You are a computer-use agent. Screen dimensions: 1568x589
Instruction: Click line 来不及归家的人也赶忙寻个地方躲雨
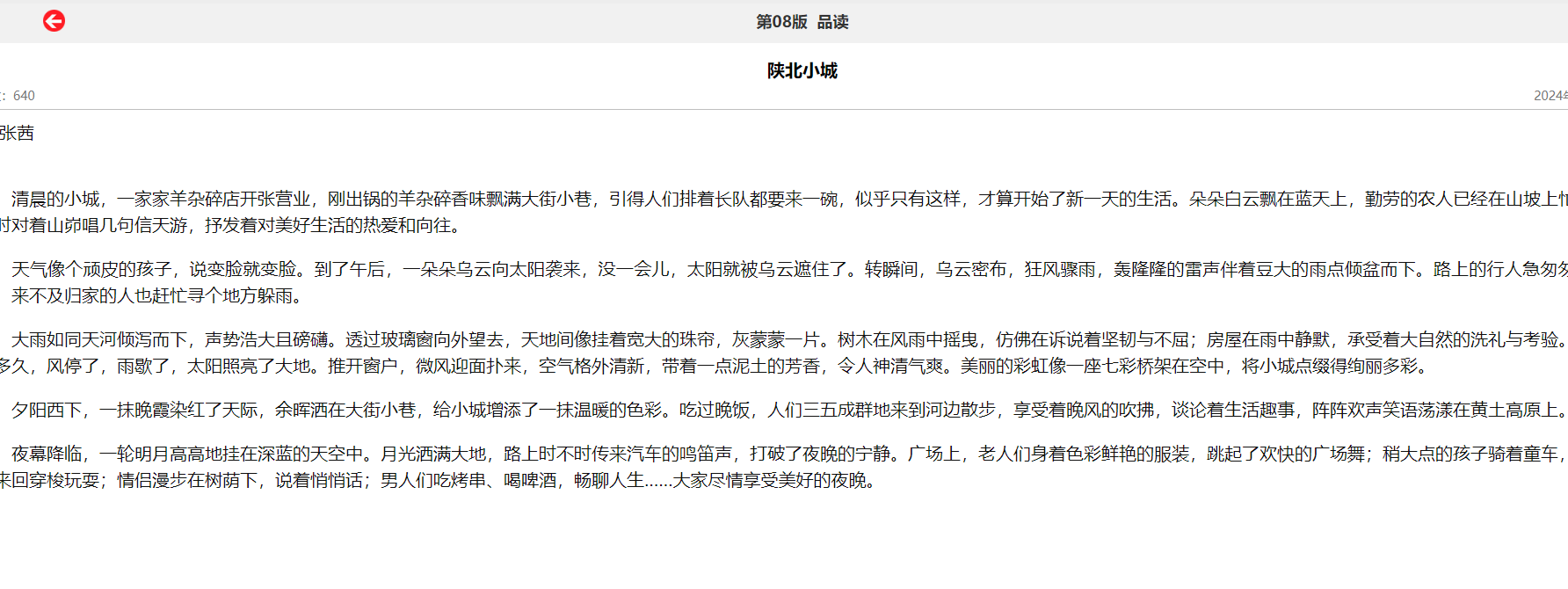coord(157,295)
